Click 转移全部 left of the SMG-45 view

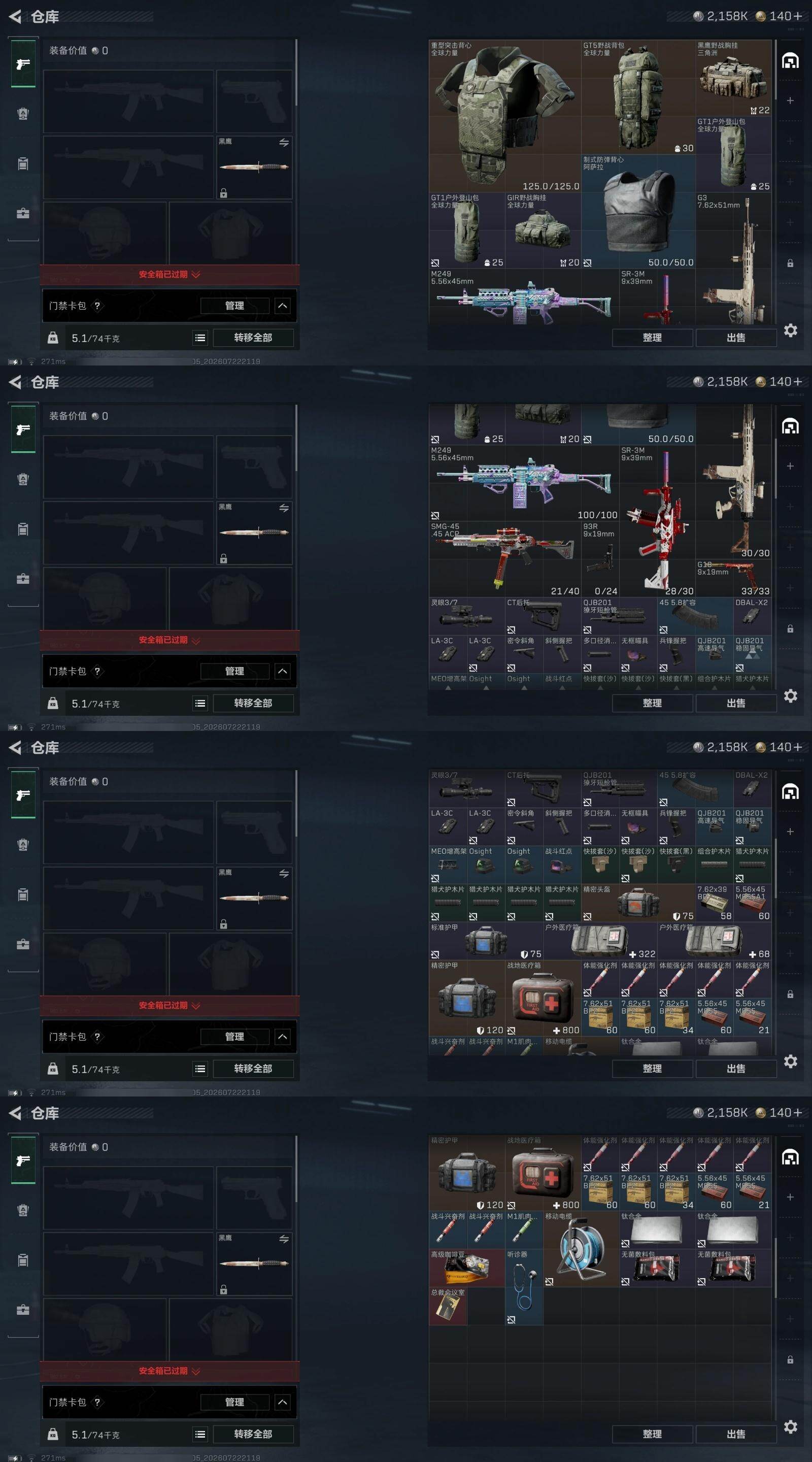pyautogui.click(x=253, y=703)
